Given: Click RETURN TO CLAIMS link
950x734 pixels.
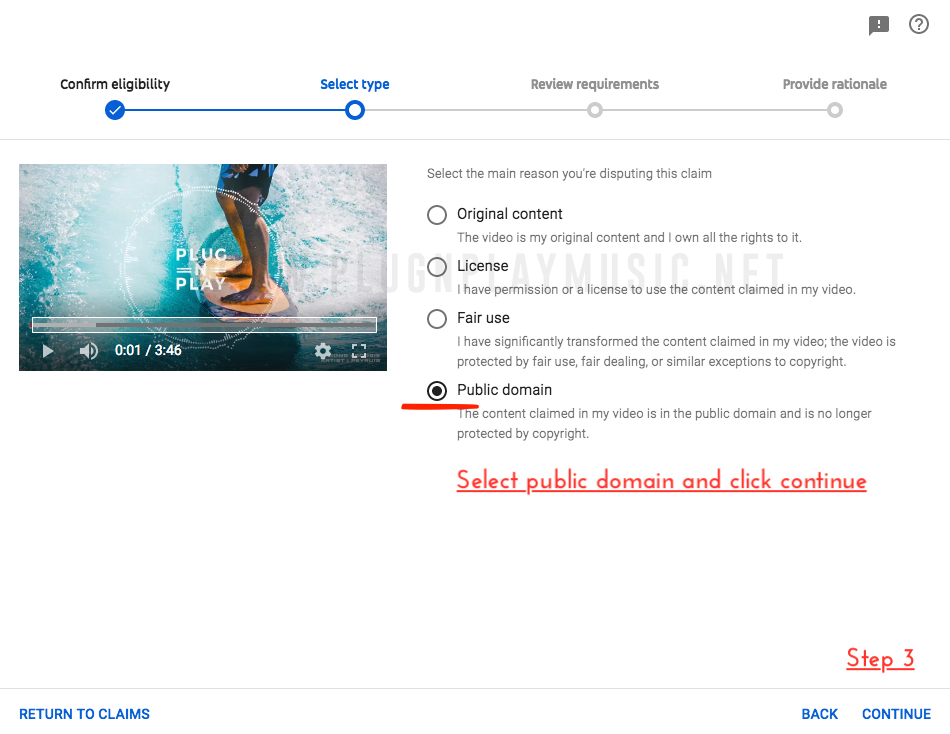Looking at the screenshot, I should tap(84, 714).
